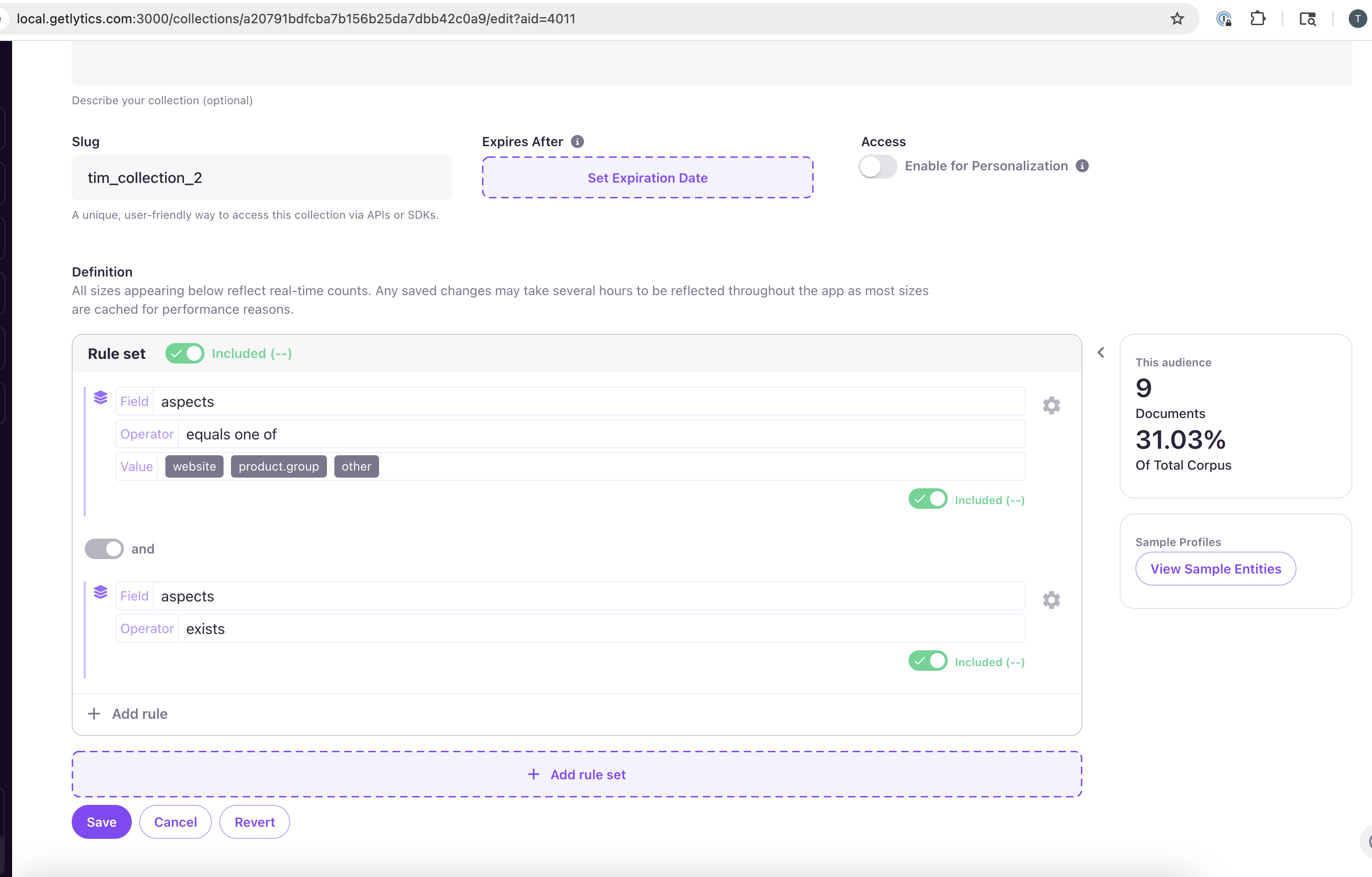Image resolution: width=1372 pixels, height=877 pixels.
Task: Click plus icon beside Add rule
Action: [x=94, y=714]
